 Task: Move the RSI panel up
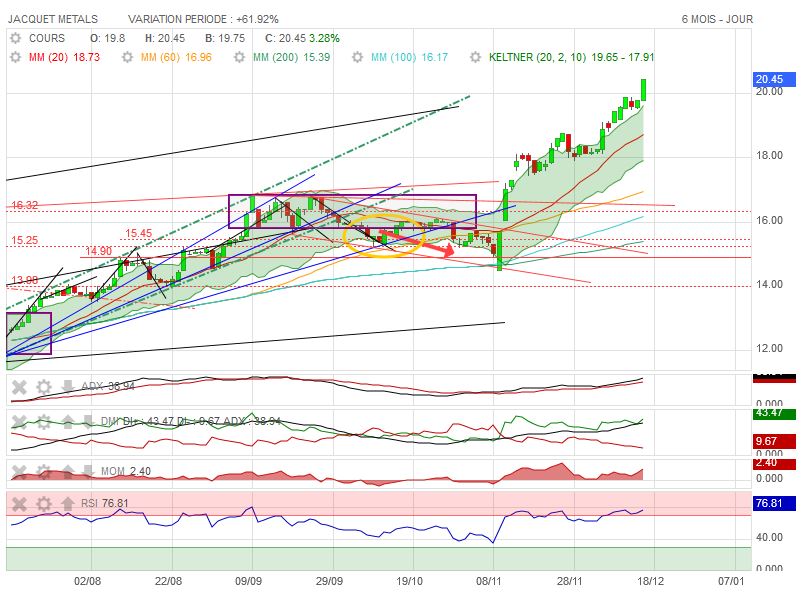click(x=68, y=503)
